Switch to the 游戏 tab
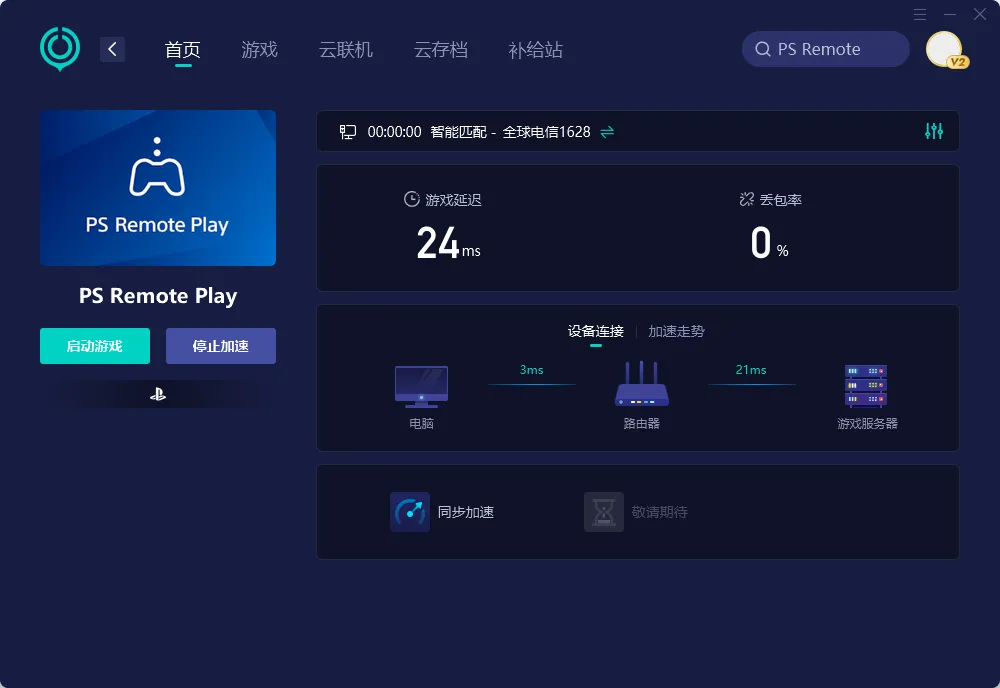1000x688 pixels. click(x=260, y=50)
